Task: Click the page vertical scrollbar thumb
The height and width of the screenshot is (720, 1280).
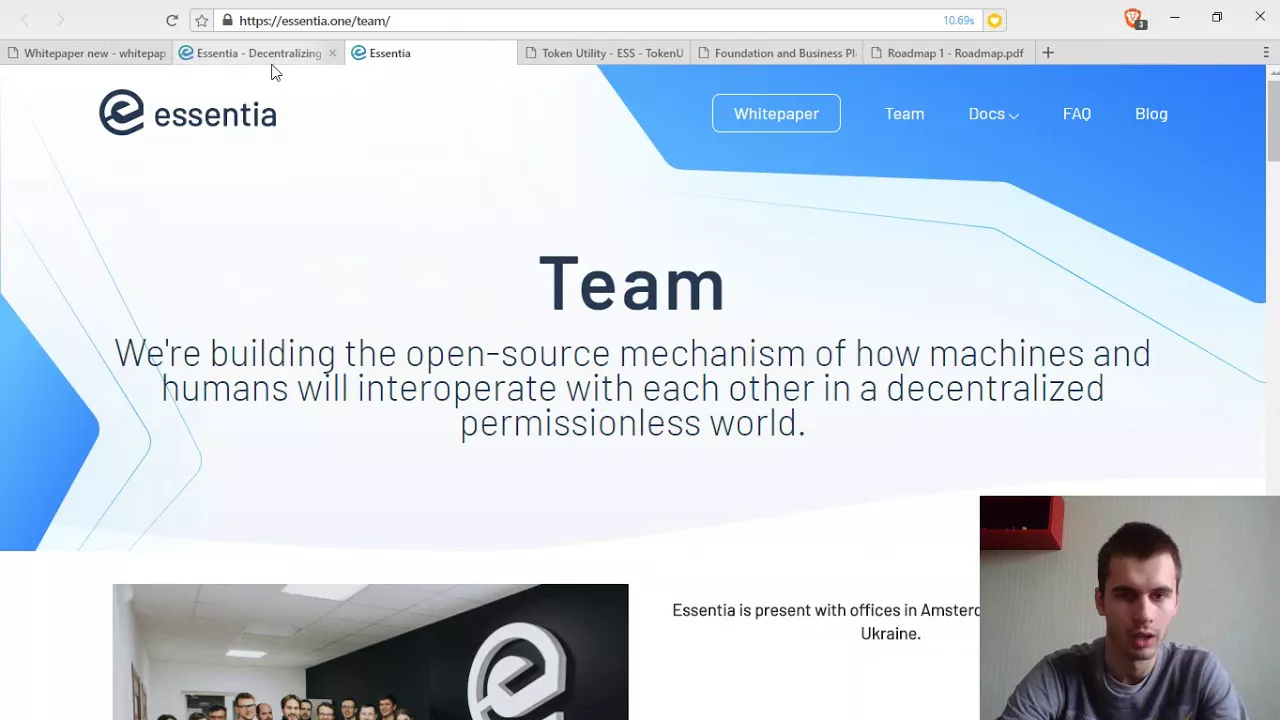Action: click(x=1273, y=120)
